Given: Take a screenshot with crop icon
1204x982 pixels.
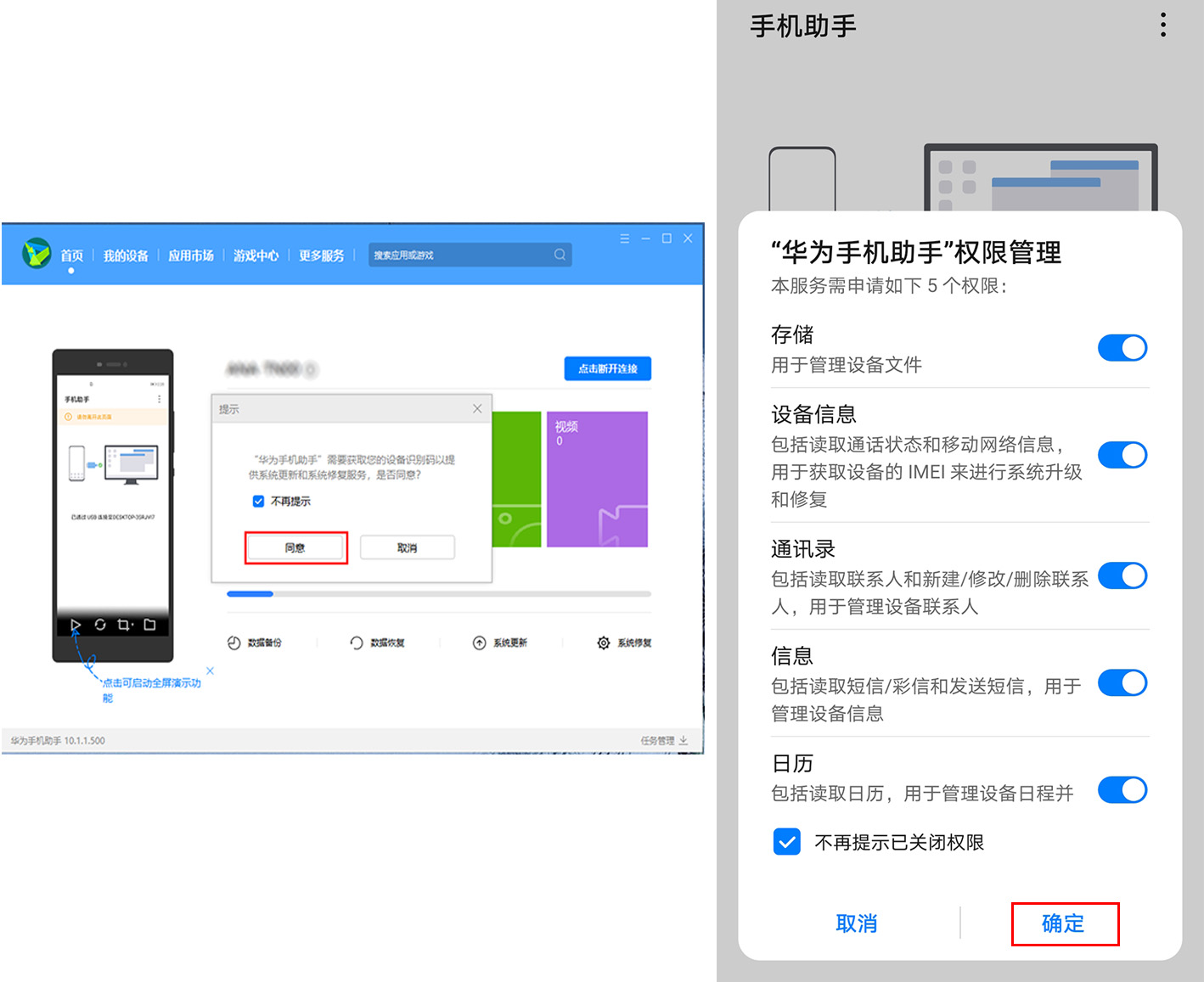Looking at the screenshot, I should pos(125,625).
